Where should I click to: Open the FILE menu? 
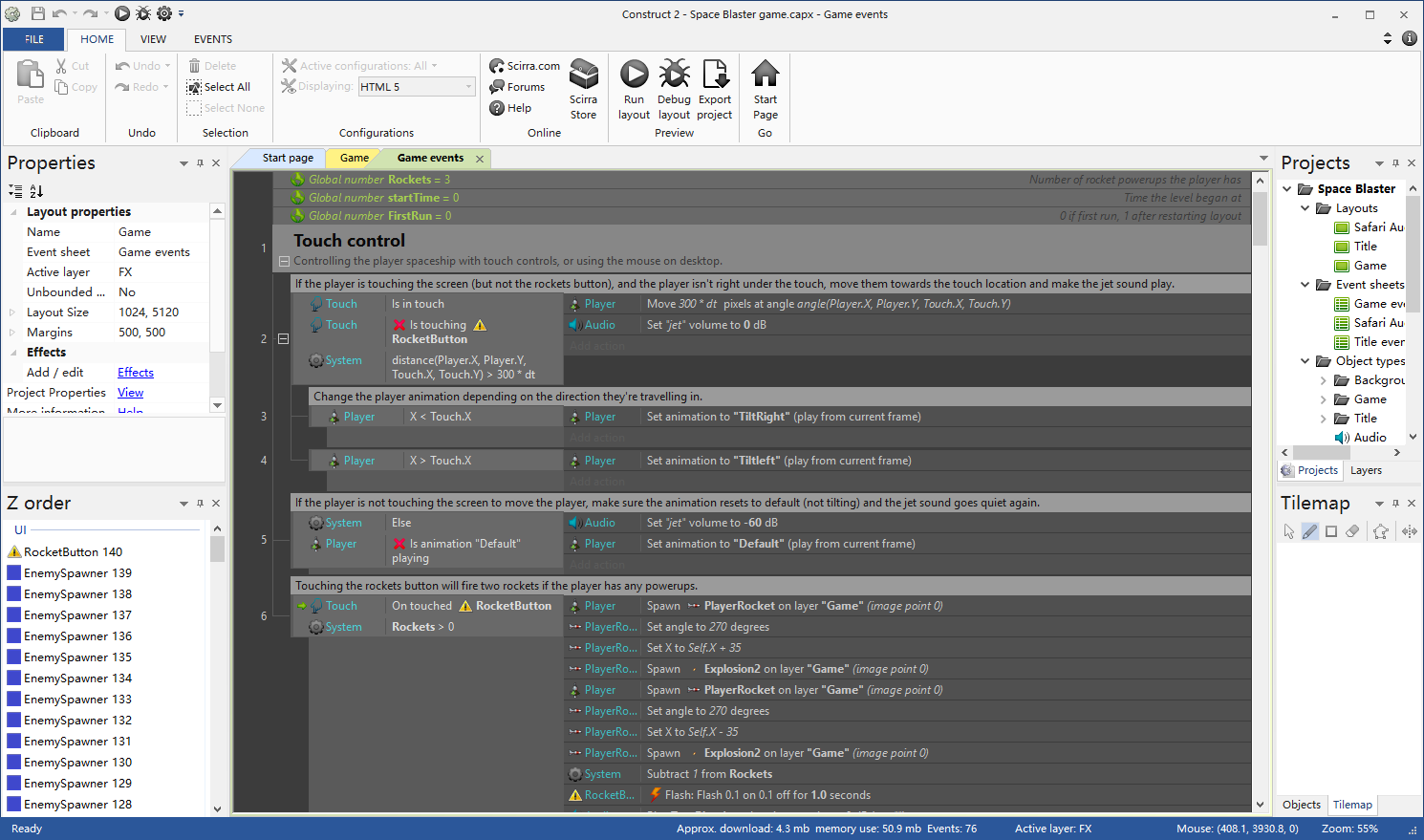(34, 39)
